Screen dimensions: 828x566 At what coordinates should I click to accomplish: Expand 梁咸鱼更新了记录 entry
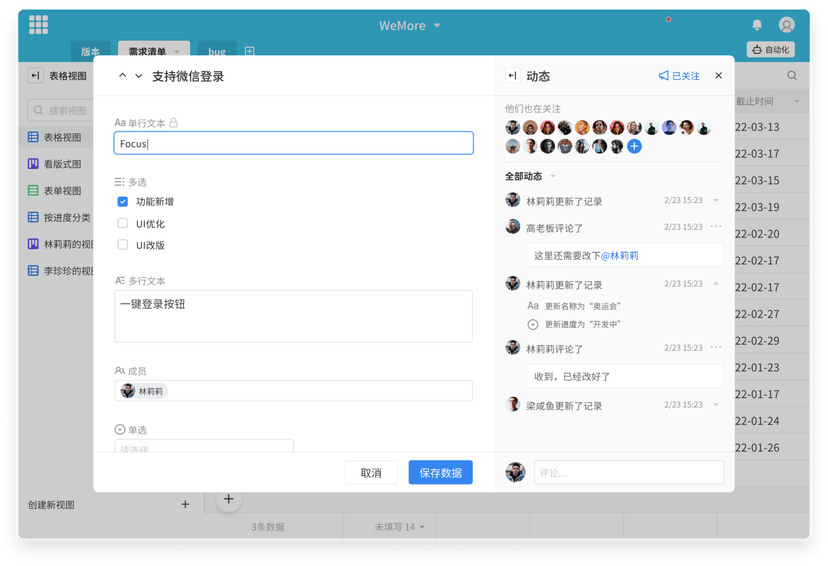pyautogui.click(x=716, y=404)
